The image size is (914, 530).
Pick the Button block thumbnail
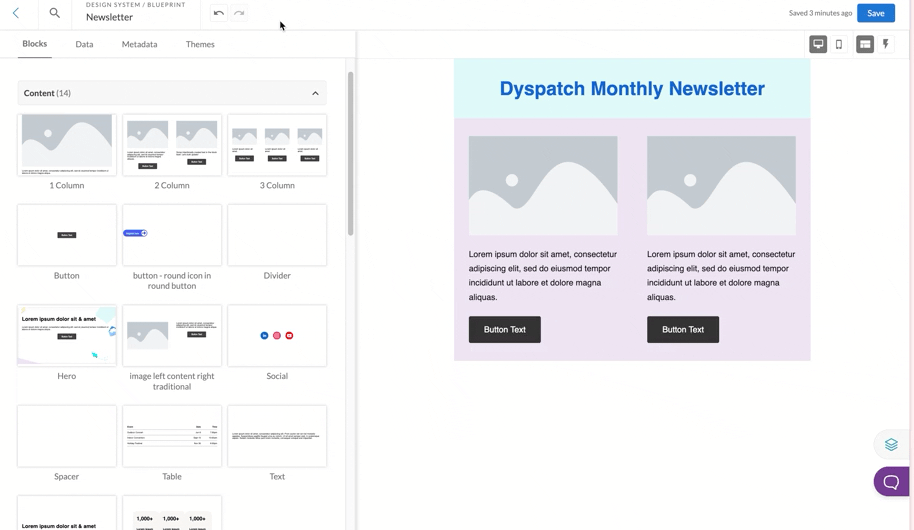point(66,235)
